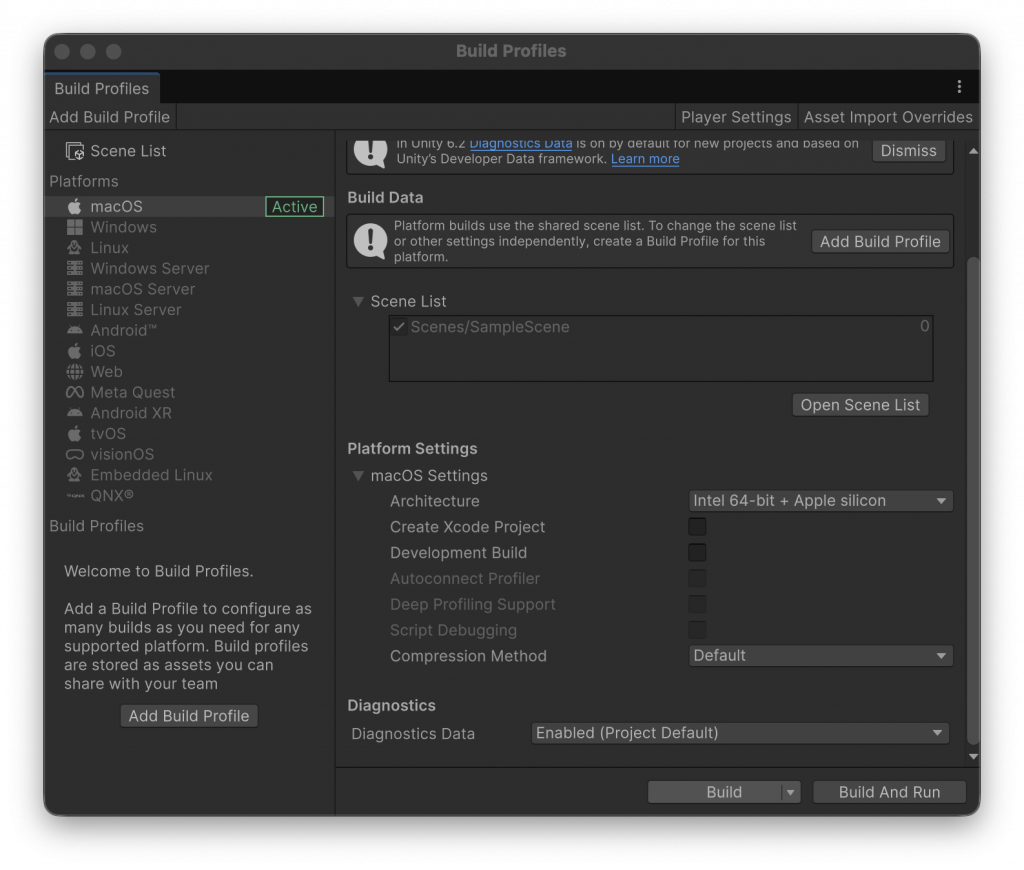
Task: Select the Embedded Linux platform row
Action: pyautogui.click(x=189, y=475)
